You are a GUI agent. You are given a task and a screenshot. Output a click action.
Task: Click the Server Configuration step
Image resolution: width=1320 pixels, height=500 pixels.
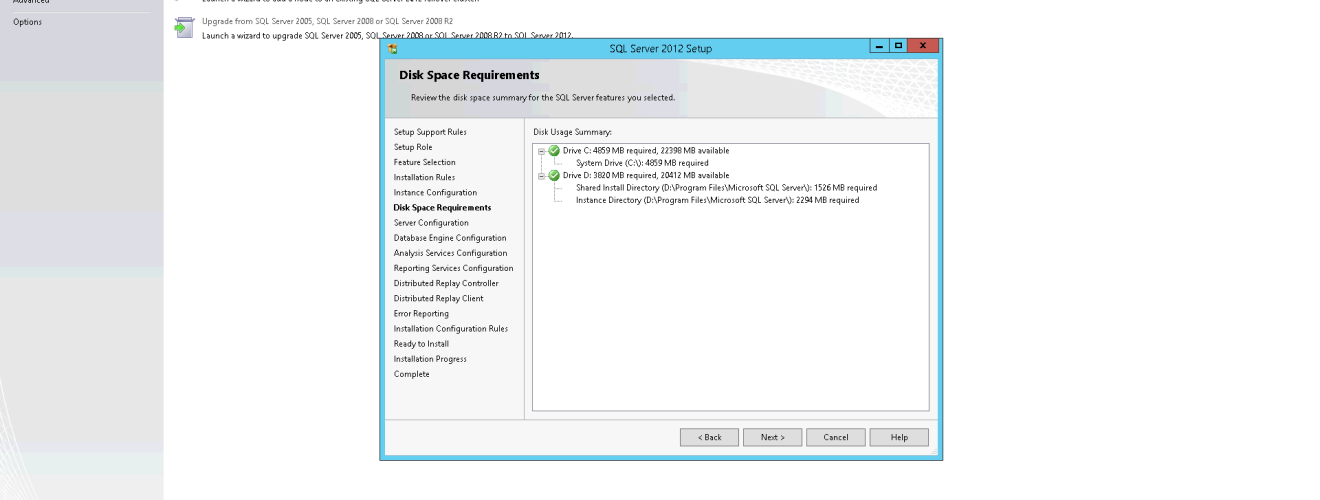click(x=430, y=223)
